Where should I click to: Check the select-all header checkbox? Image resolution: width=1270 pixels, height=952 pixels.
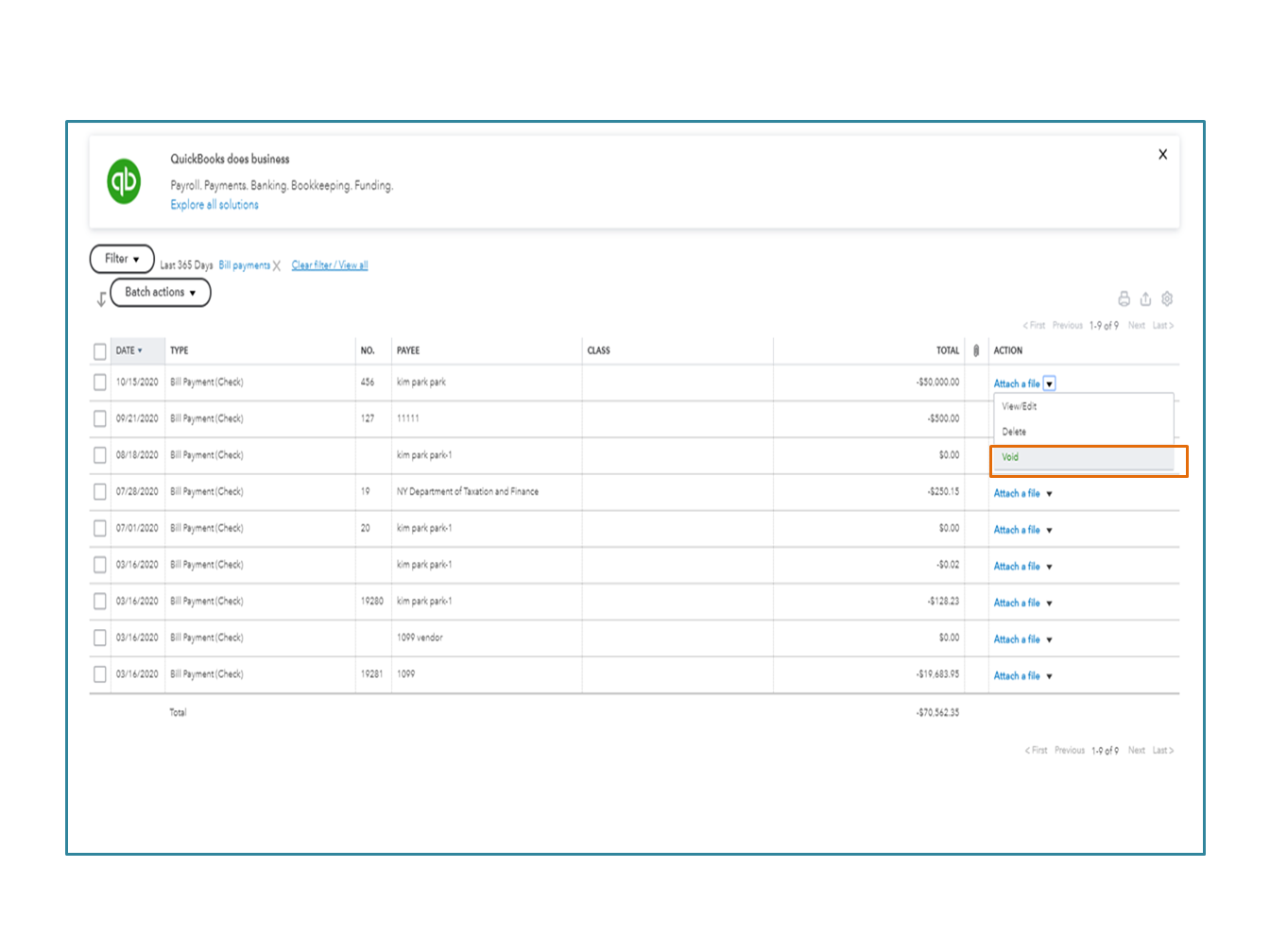click(x=100, y=351)
